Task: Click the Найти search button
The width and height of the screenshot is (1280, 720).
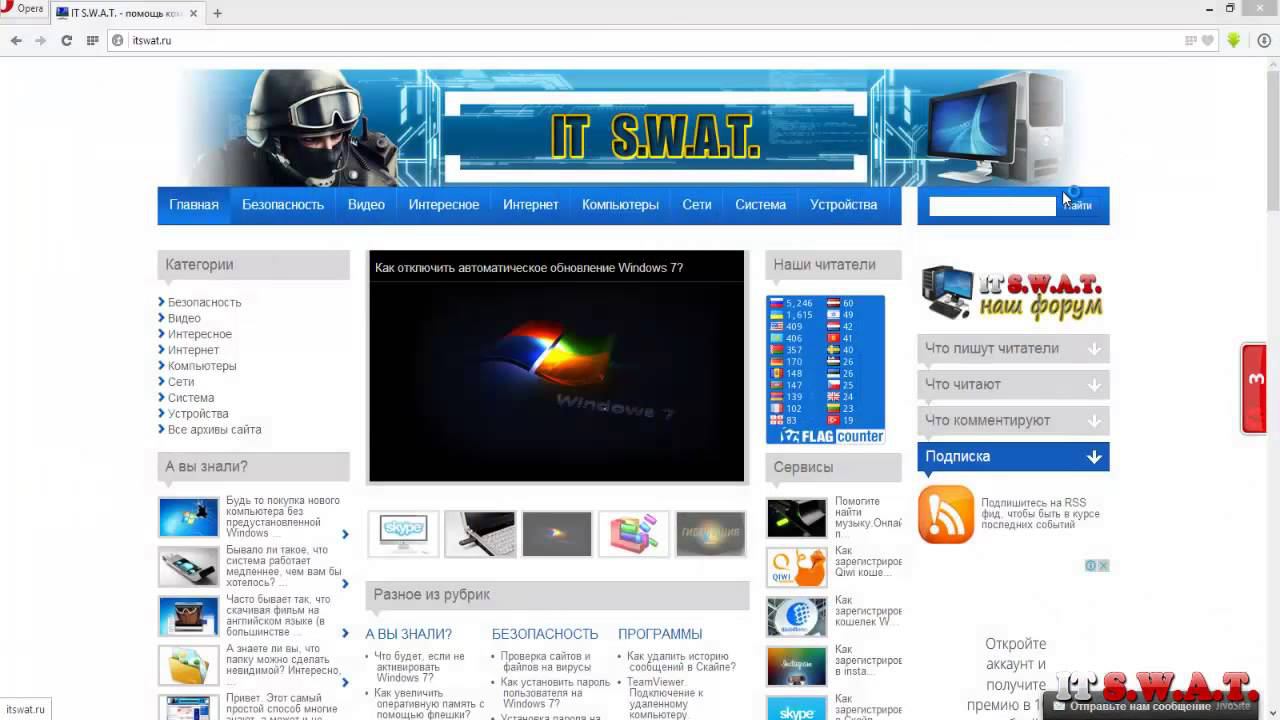Action: 1078,205
